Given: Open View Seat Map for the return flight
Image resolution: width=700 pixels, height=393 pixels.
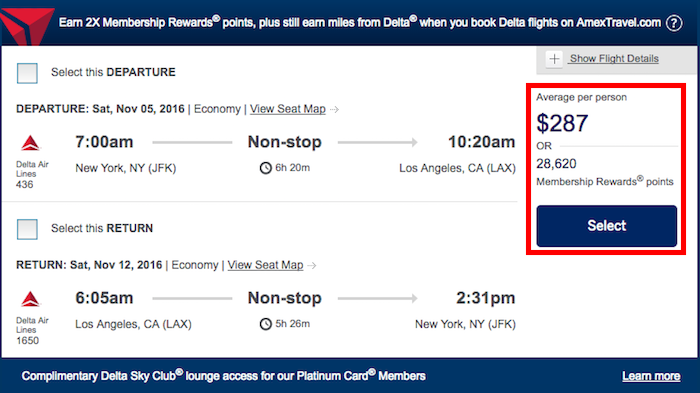Looking at the screenshot, I should pos(265,265).
